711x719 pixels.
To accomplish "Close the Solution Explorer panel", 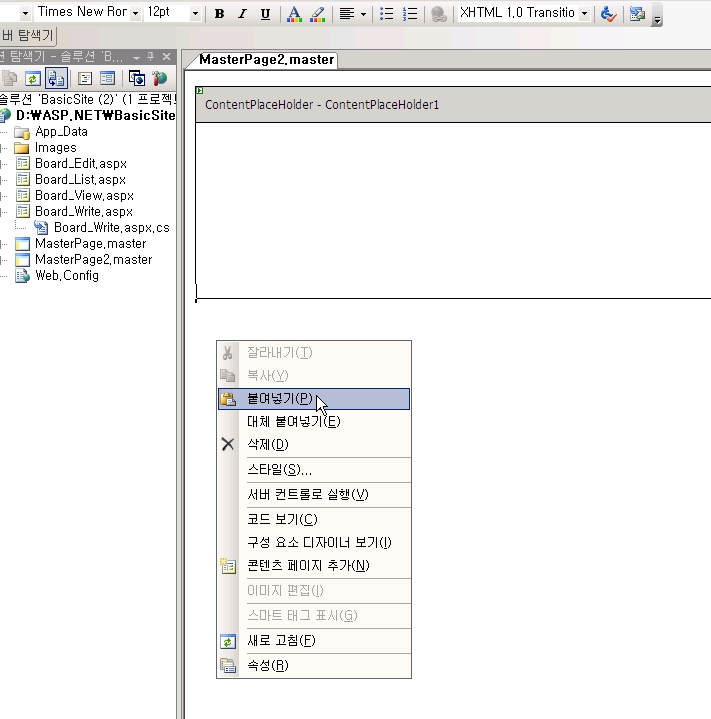I will (166, 56).
